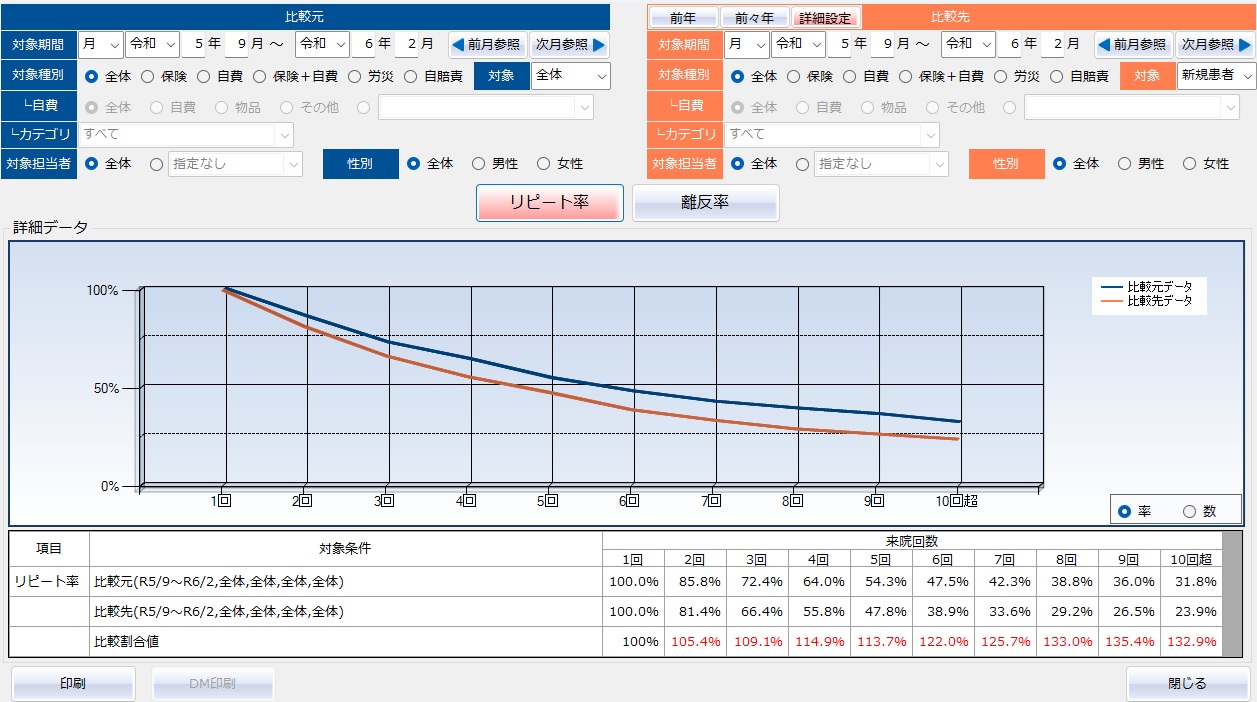Open 比較元 カテゴリ dropdown showing すべて
This screenshot has height=702, width=1257.
click(187, 134)
